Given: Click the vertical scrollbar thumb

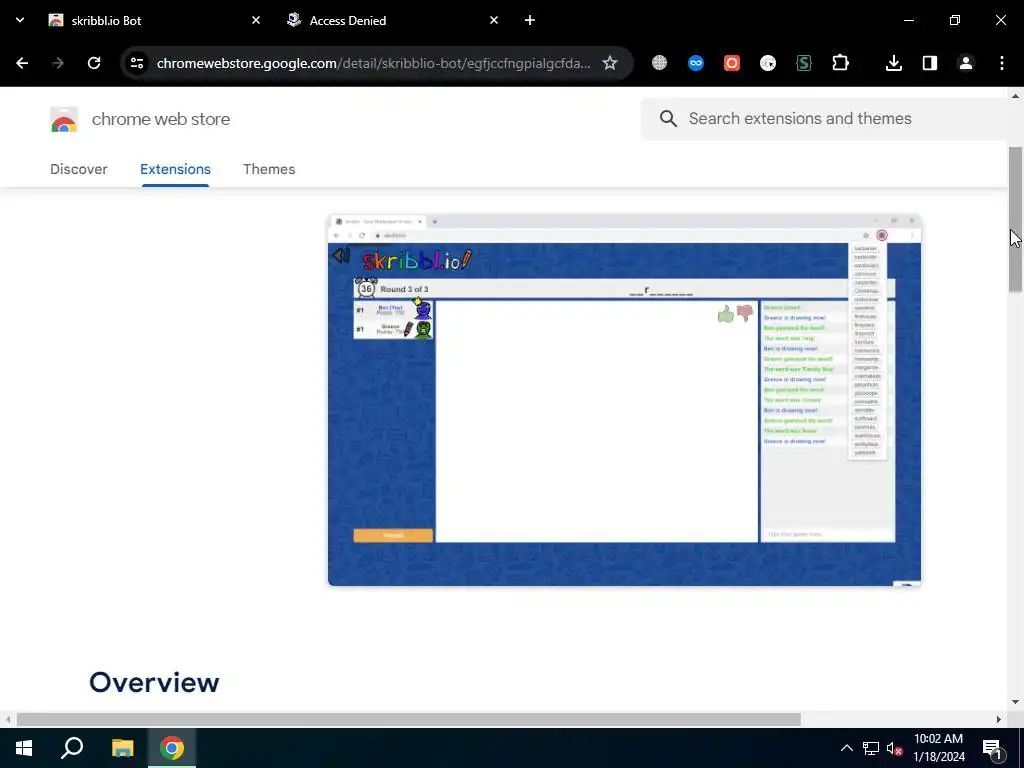Looking at the screenshot, I should (1015, 219).
